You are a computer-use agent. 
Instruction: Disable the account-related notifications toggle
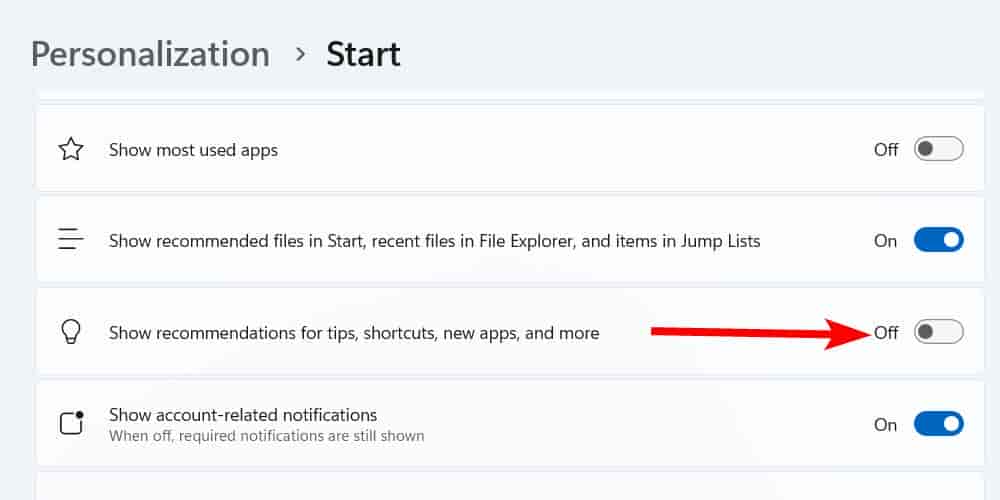(938, 424)
